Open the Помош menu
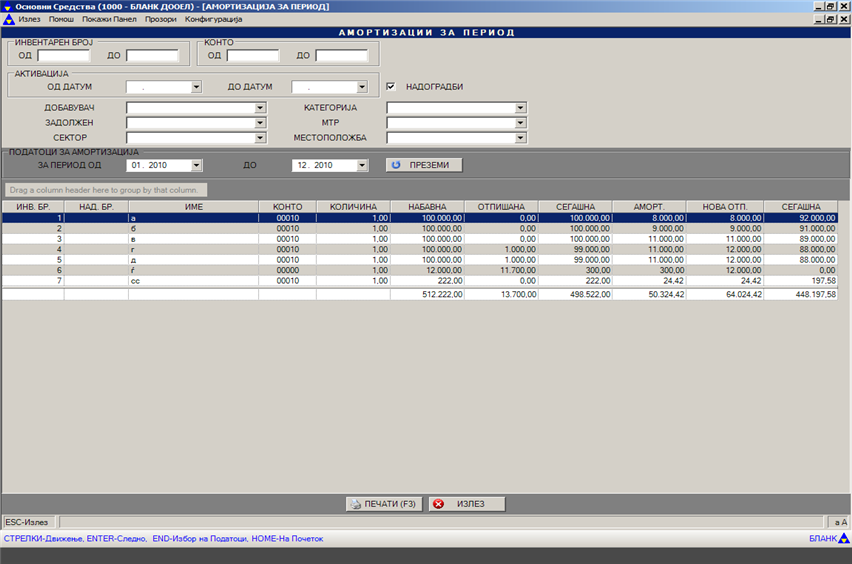Screen dimensions: 852x564 [x=61, y=19]
